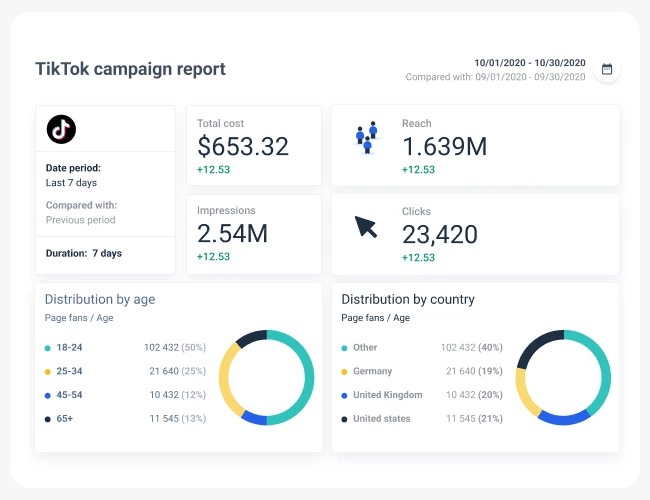650x500 pixels.
Task: Select the Distribution by country heading
Action: coord(408,299)
